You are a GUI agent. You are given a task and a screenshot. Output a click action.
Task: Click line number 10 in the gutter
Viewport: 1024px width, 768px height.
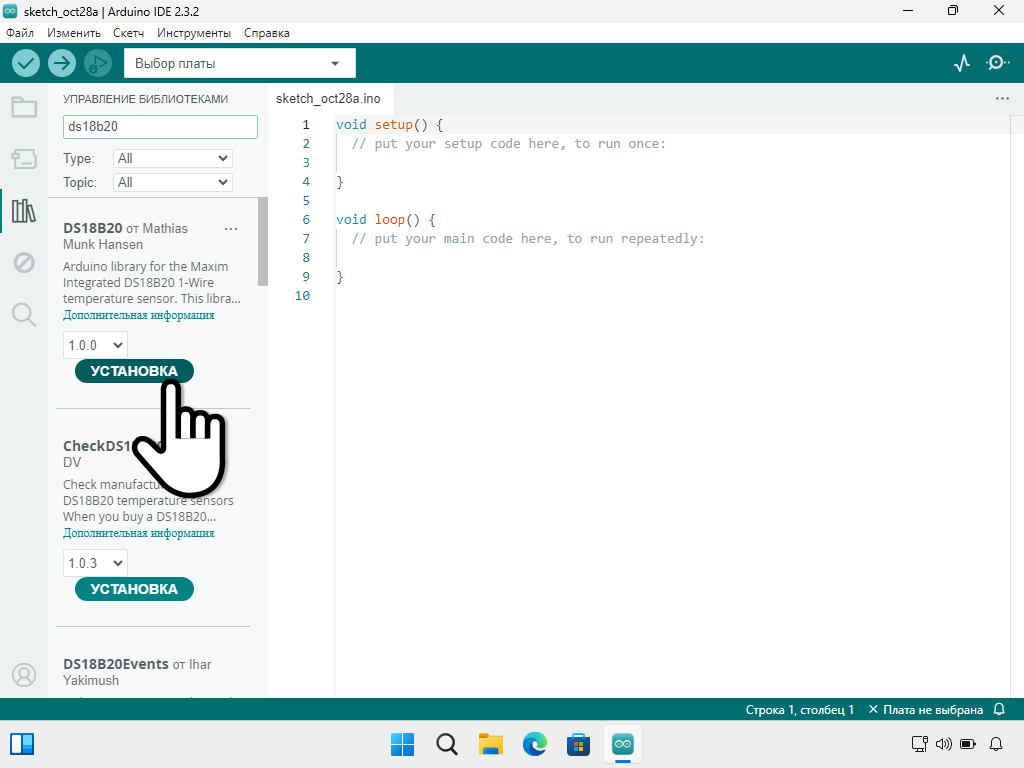[x=302, y=295]
